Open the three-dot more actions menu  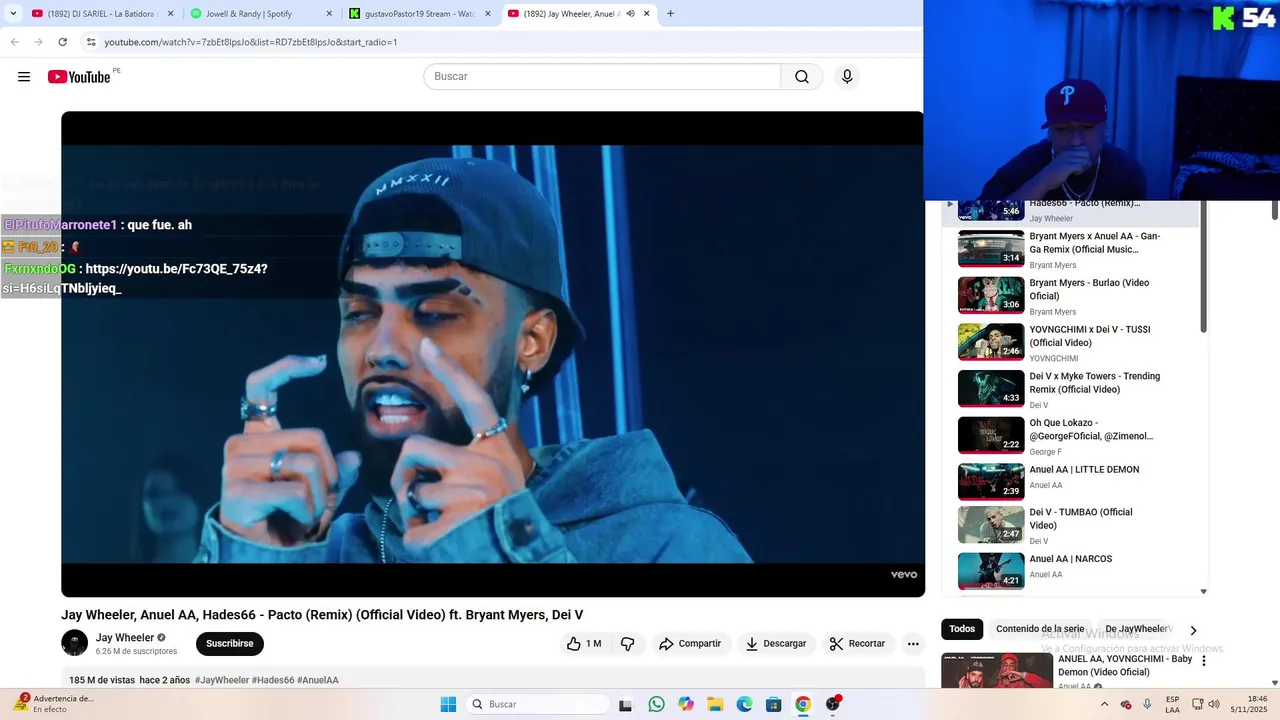(x=913, y=644)
